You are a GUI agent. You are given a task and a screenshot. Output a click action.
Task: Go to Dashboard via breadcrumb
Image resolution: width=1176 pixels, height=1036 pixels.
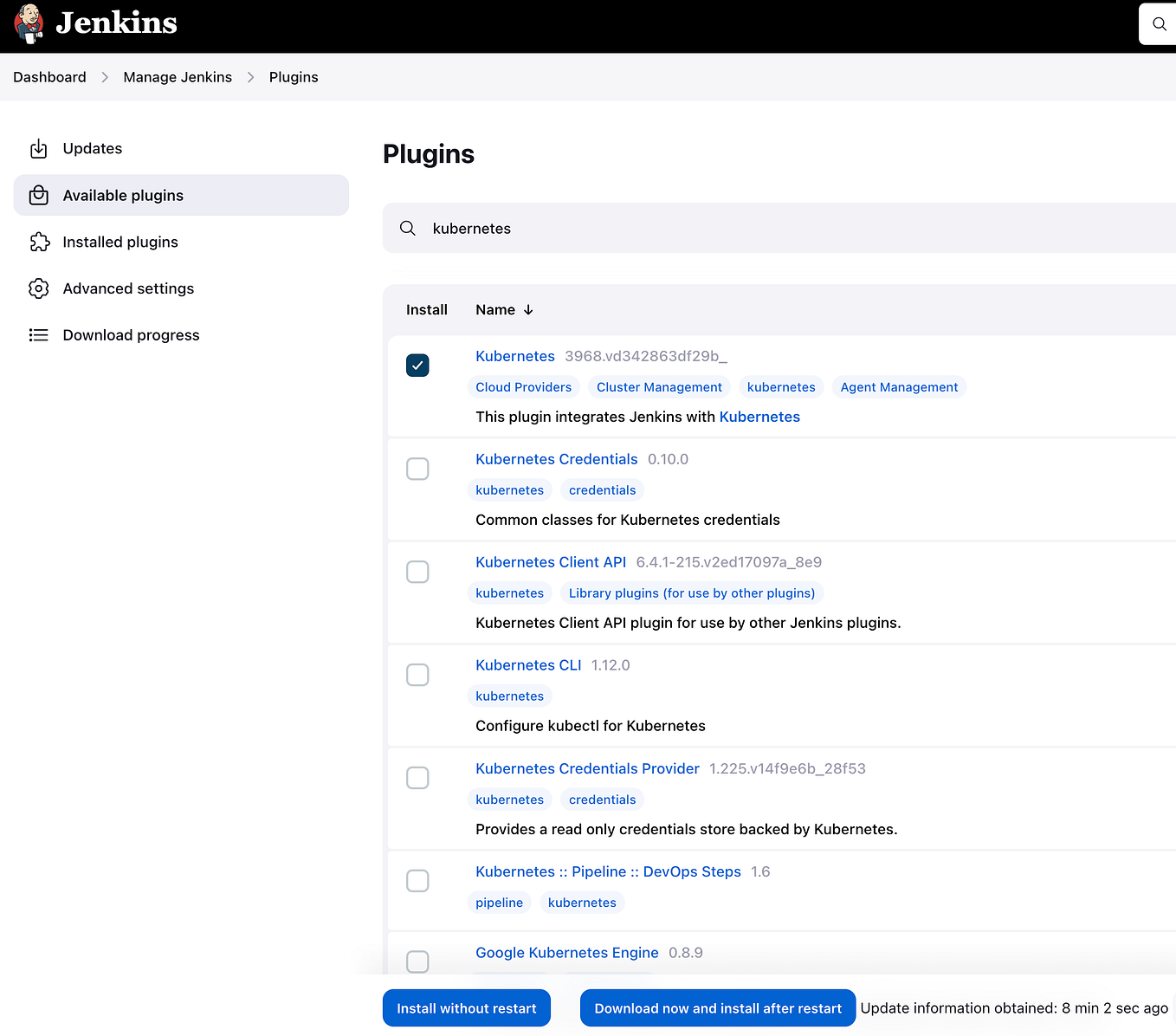point(49,76)
